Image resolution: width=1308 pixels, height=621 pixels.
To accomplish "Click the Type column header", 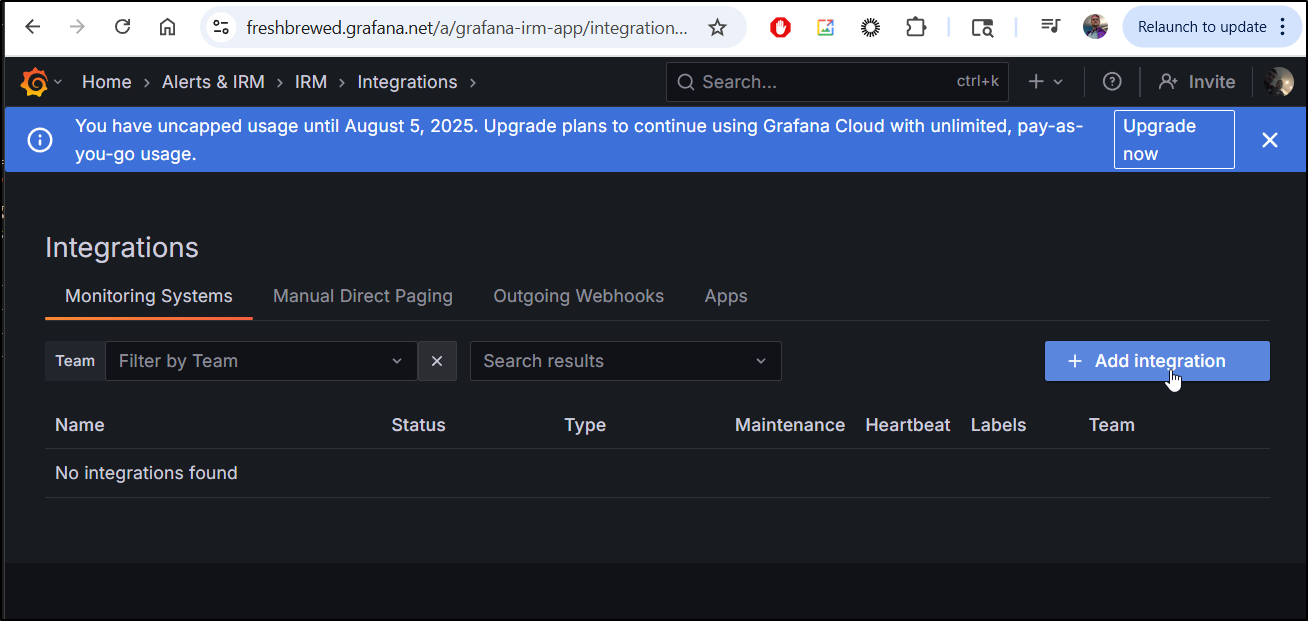I will coord(585,425).
